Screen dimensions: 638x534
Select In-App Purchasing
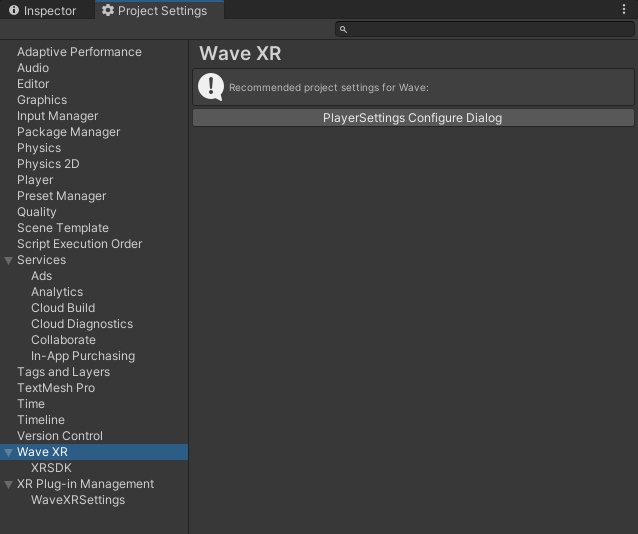click(83, 356)
